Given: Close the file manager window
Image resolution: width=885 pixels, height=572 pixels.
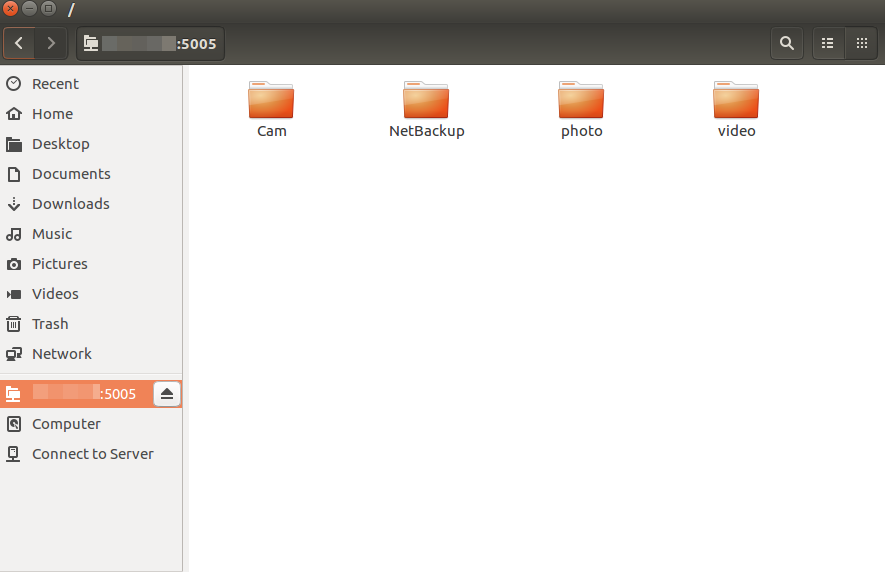Looking at the screenshot, I should point(10,8).
